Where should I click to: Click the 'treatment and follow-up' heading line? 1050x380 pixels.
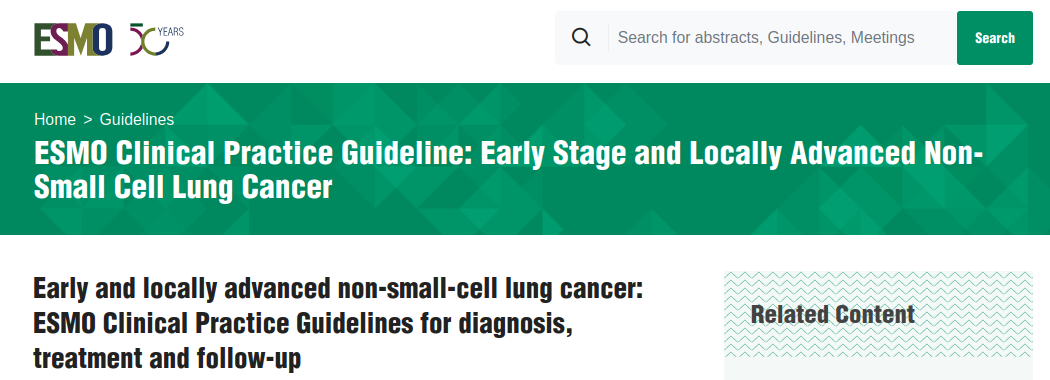pos(167,359)
